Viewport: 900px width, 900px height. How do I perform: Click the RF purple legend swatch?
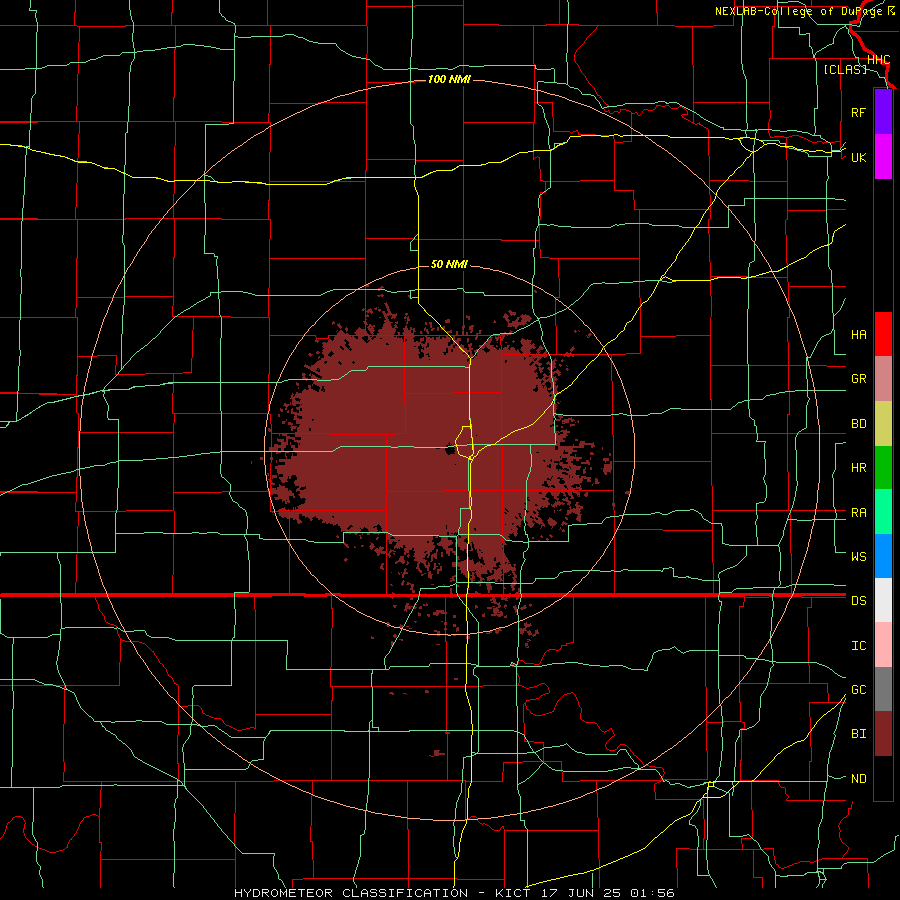(x=883, y=112)
